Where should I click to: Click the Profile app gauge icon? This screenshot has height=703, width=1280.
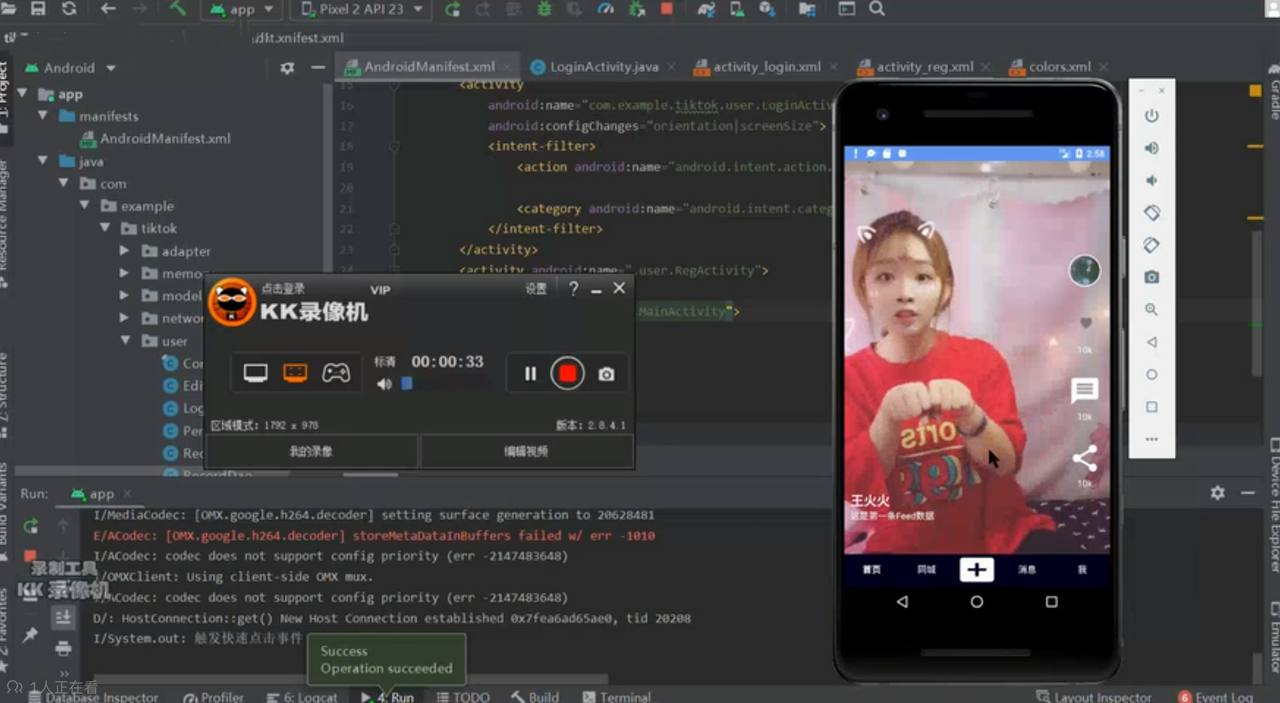[x=605, y=9]
